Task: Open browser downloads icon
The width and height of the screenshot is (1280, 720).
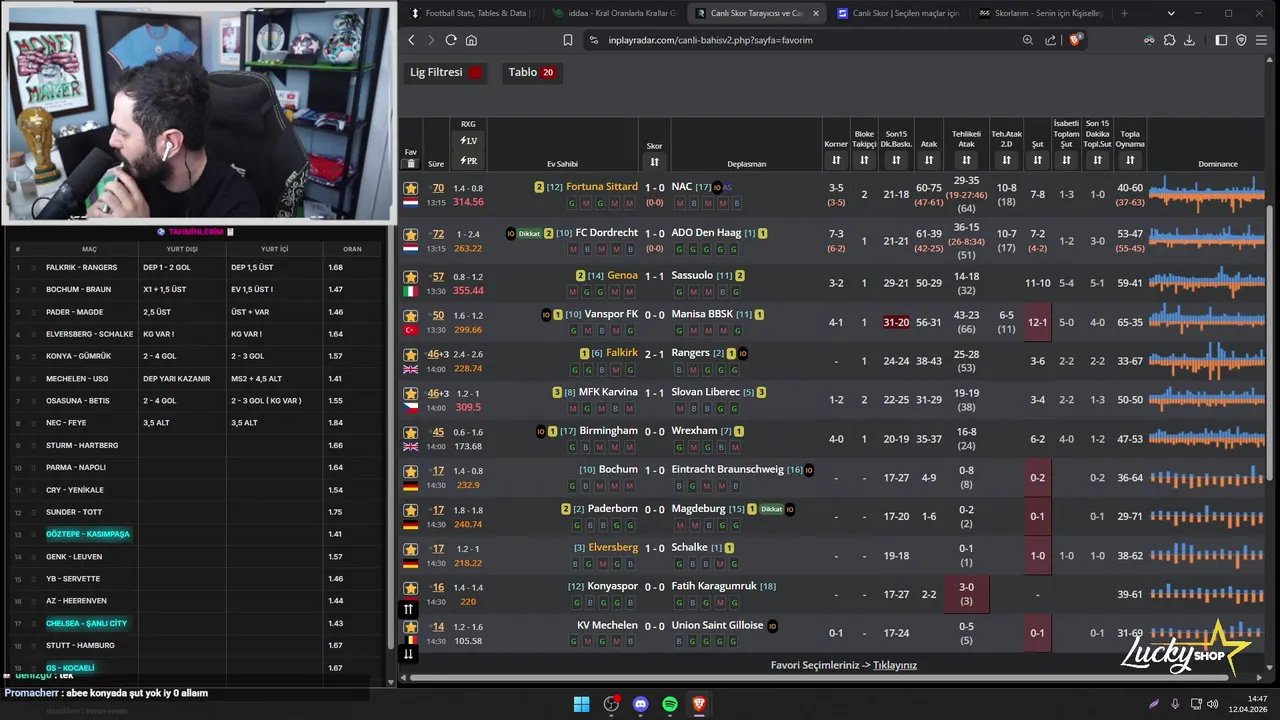Action: point(1189,40)
